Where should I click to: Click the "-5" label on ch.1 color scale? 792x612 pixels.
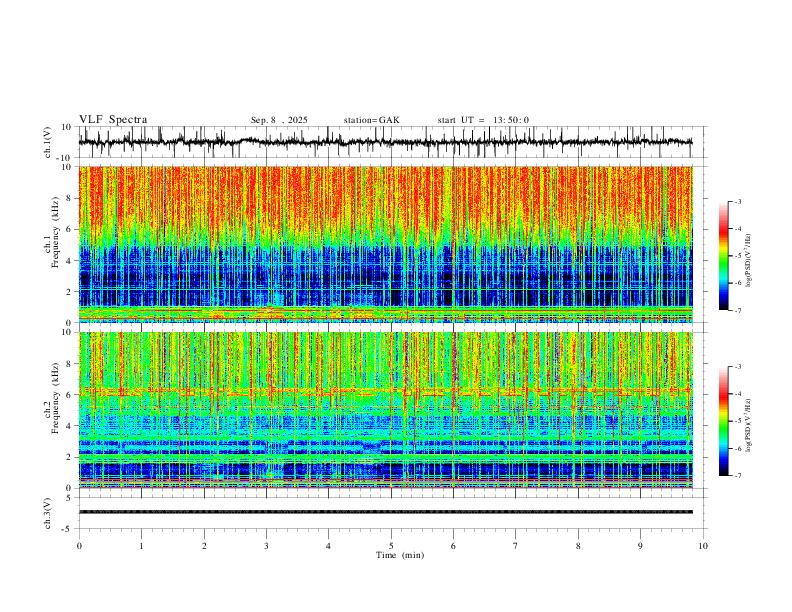[738, 256]
